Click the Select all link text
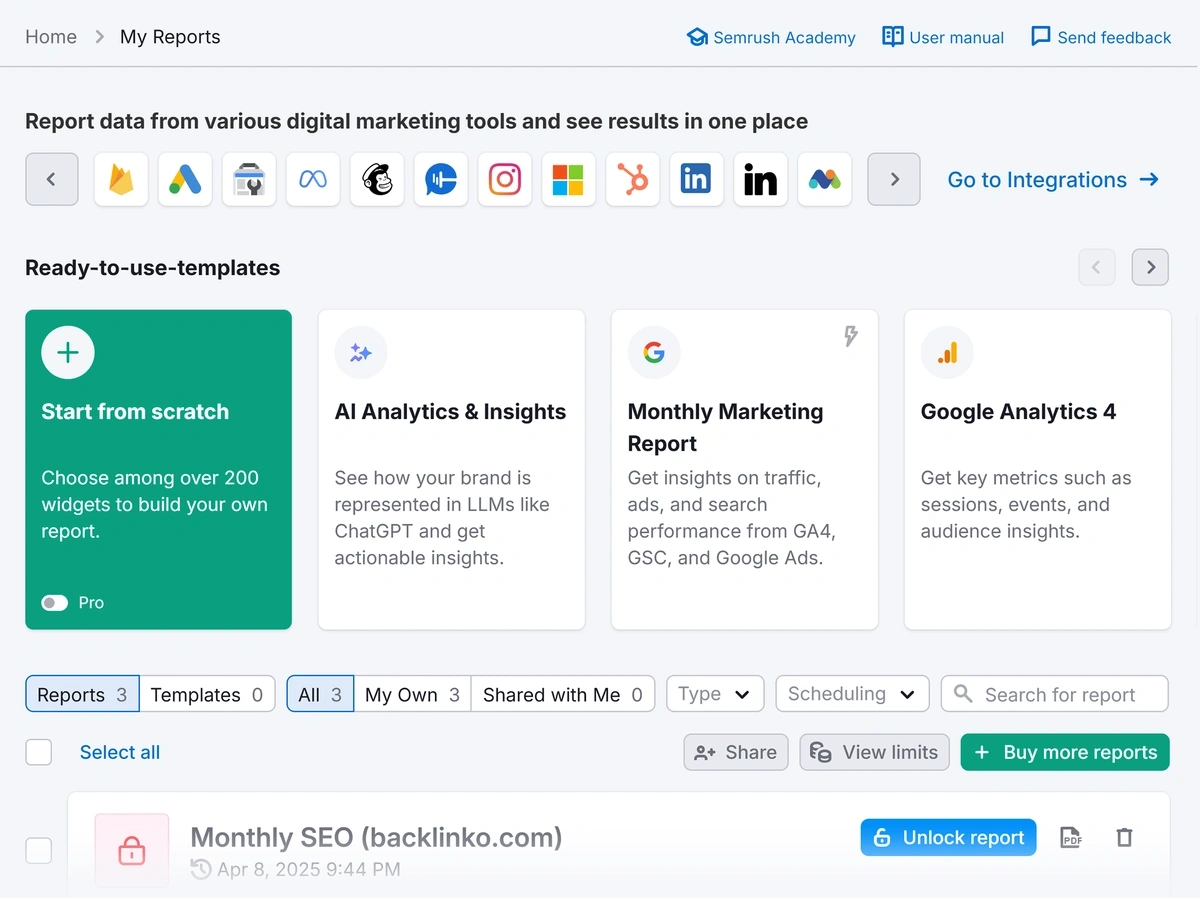Image resolution: width=1200 pixels, height=898 pixels. (x=120, y=752)
